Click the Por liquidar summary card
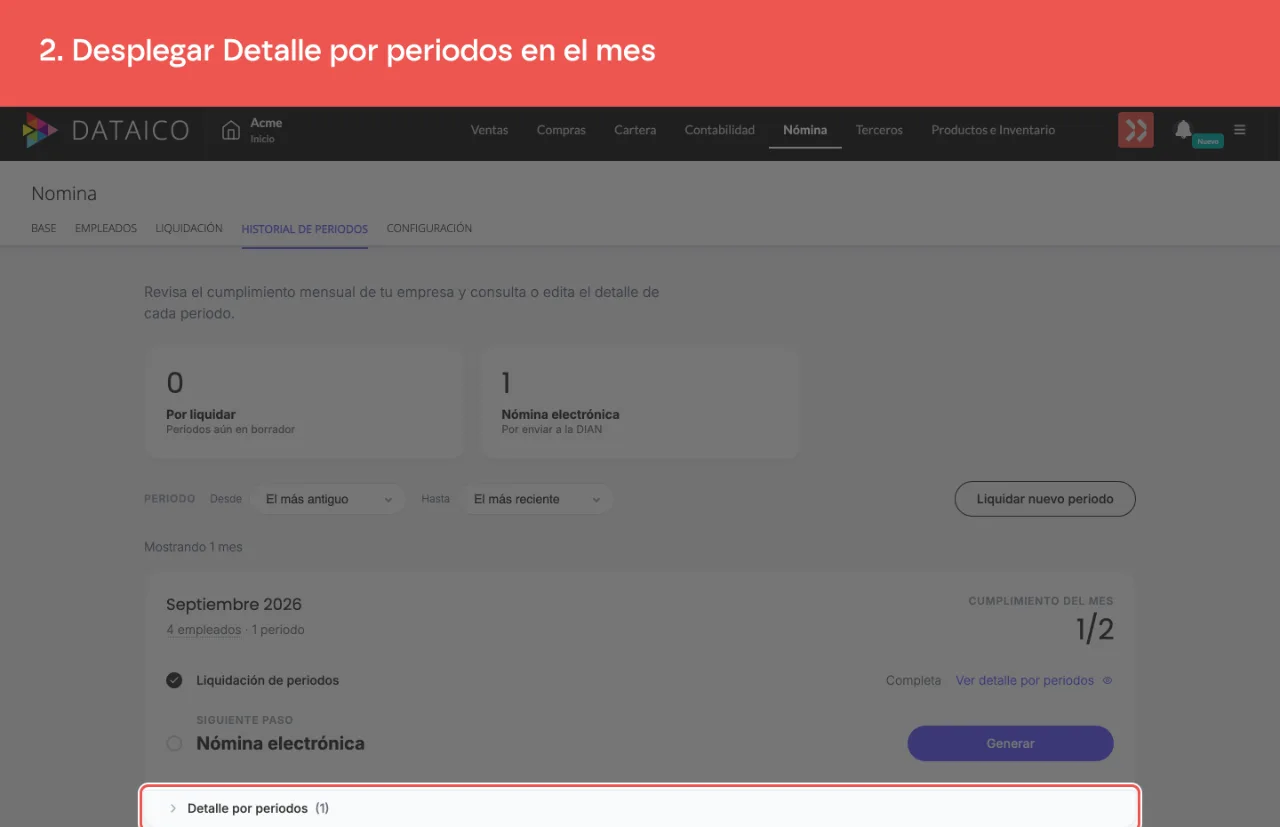The width and height of the screenshot is (1280, 827). click(304, 403)
